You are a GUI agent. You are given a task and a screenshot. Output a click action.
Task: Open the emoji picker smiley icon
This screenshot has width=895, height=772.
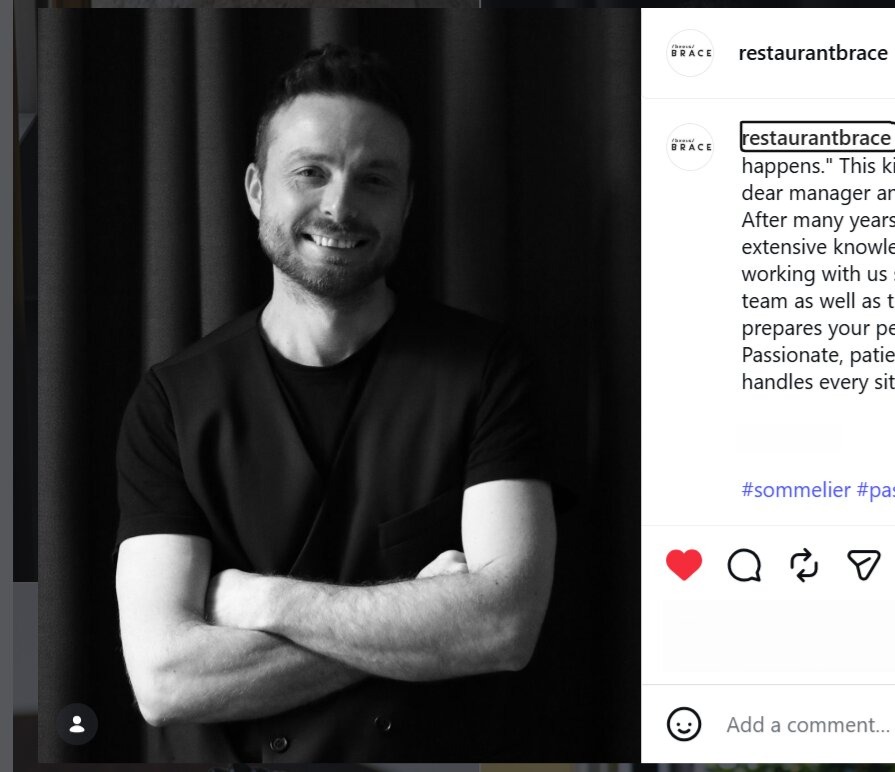coord(684,724)
